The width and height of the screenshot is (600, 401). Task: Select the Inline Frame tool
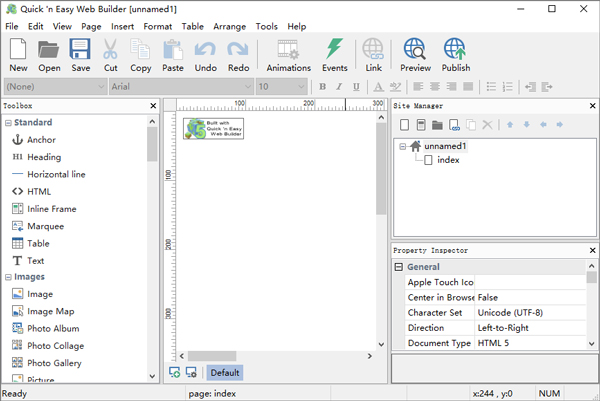tap(44, 209)
